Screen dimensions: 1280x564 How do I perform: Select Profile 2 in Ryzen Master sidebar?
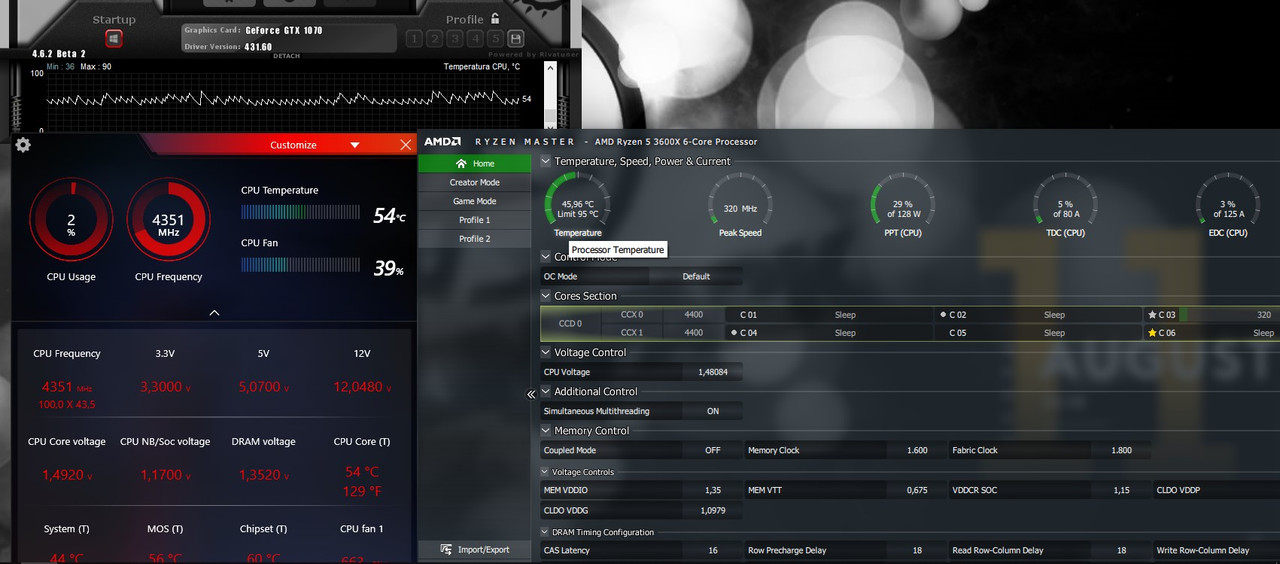coord(475,239)
